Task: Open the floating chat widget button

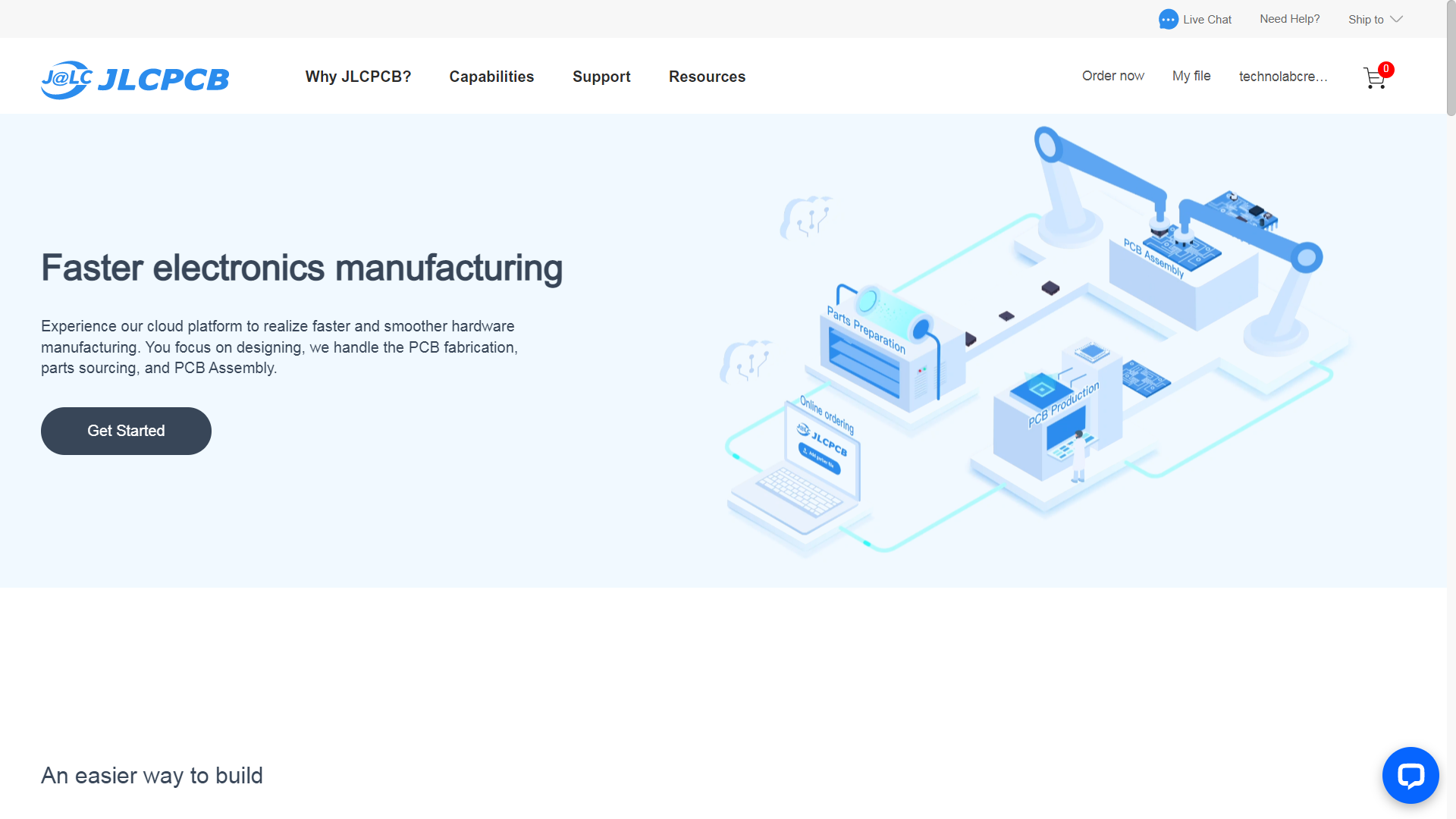Action: (x=1410, y=775)
